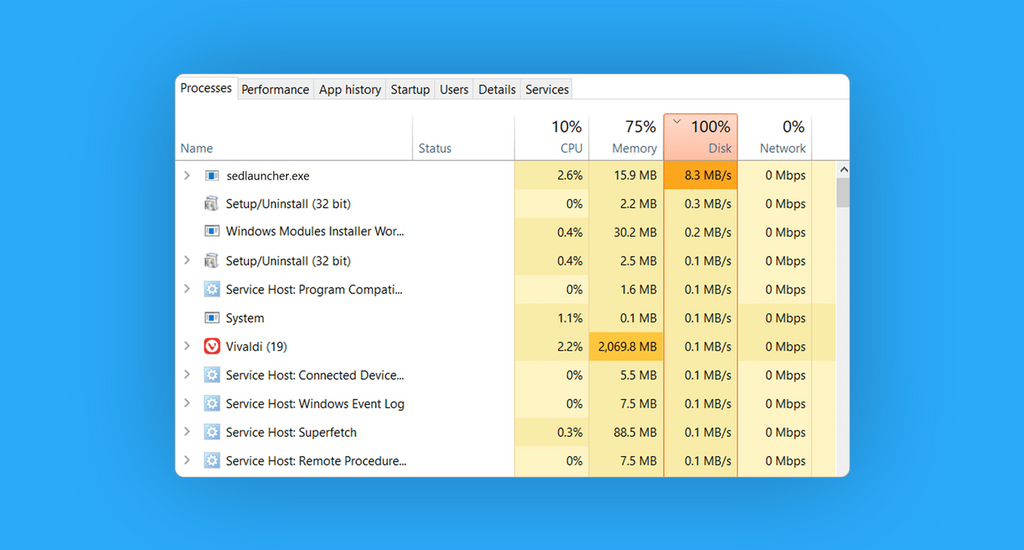Viewport: 1024px width, 550px height.
Task: Open the Startup tab
Action: (x=410, y=90)
